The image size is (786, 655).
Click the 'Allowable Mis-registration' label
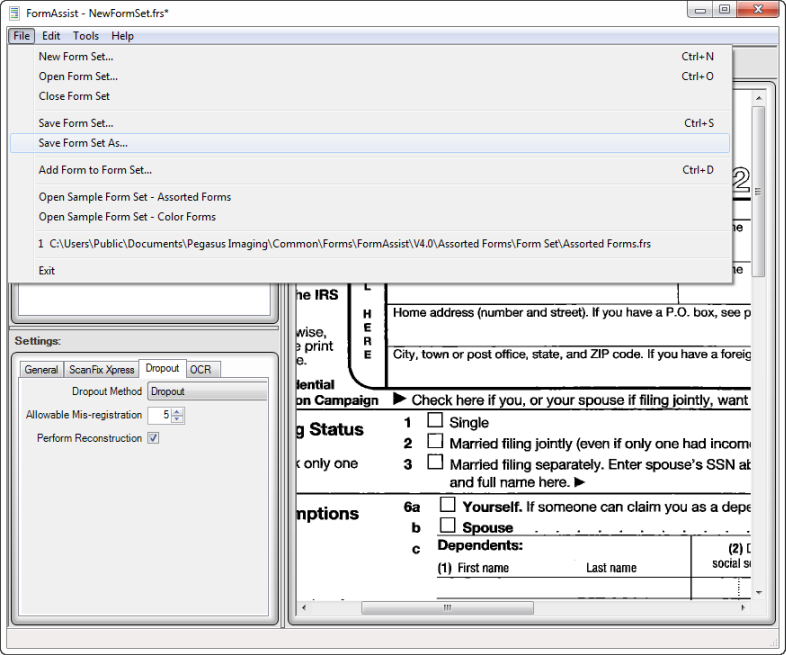(84, 415)
